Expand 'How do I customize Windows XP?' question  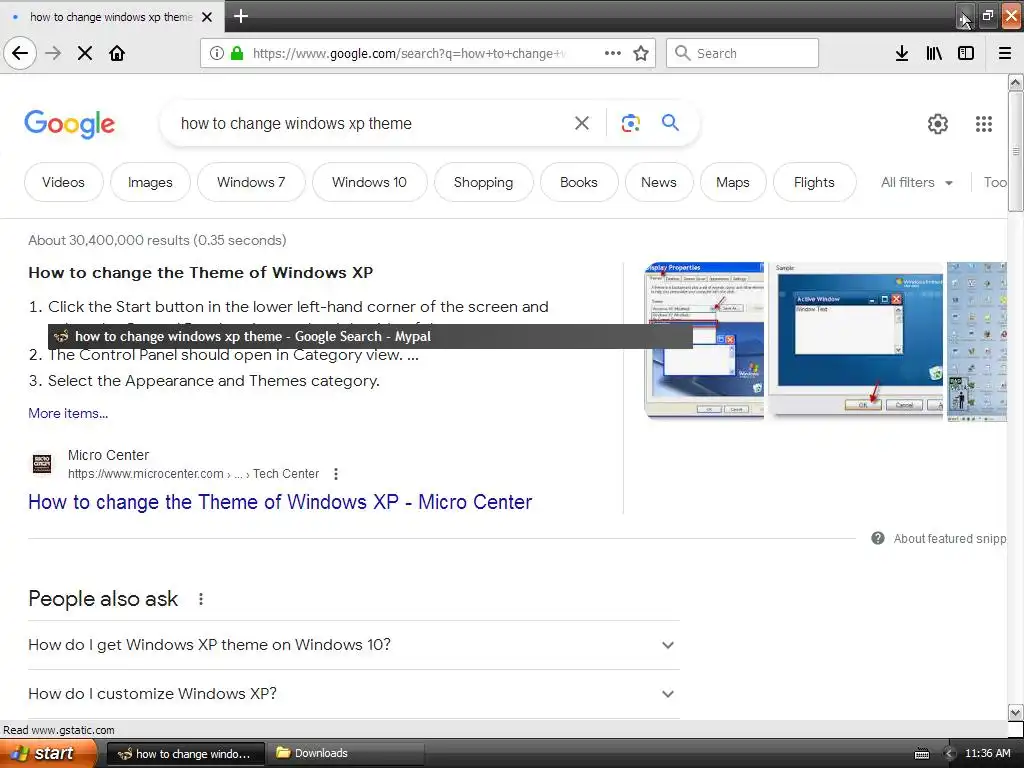[x=353, y=694]
